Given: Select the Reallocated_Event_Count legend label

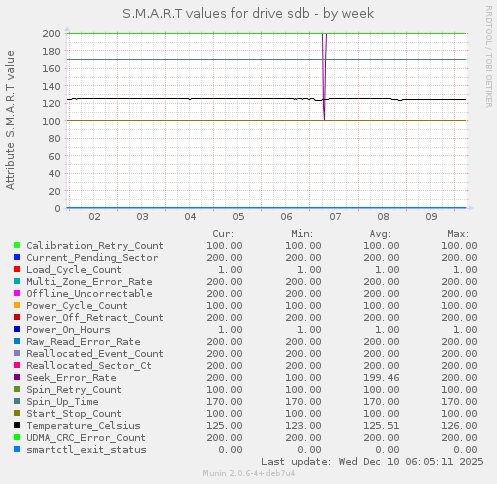Looking at the screenshot, I should (x=95, y=354).
